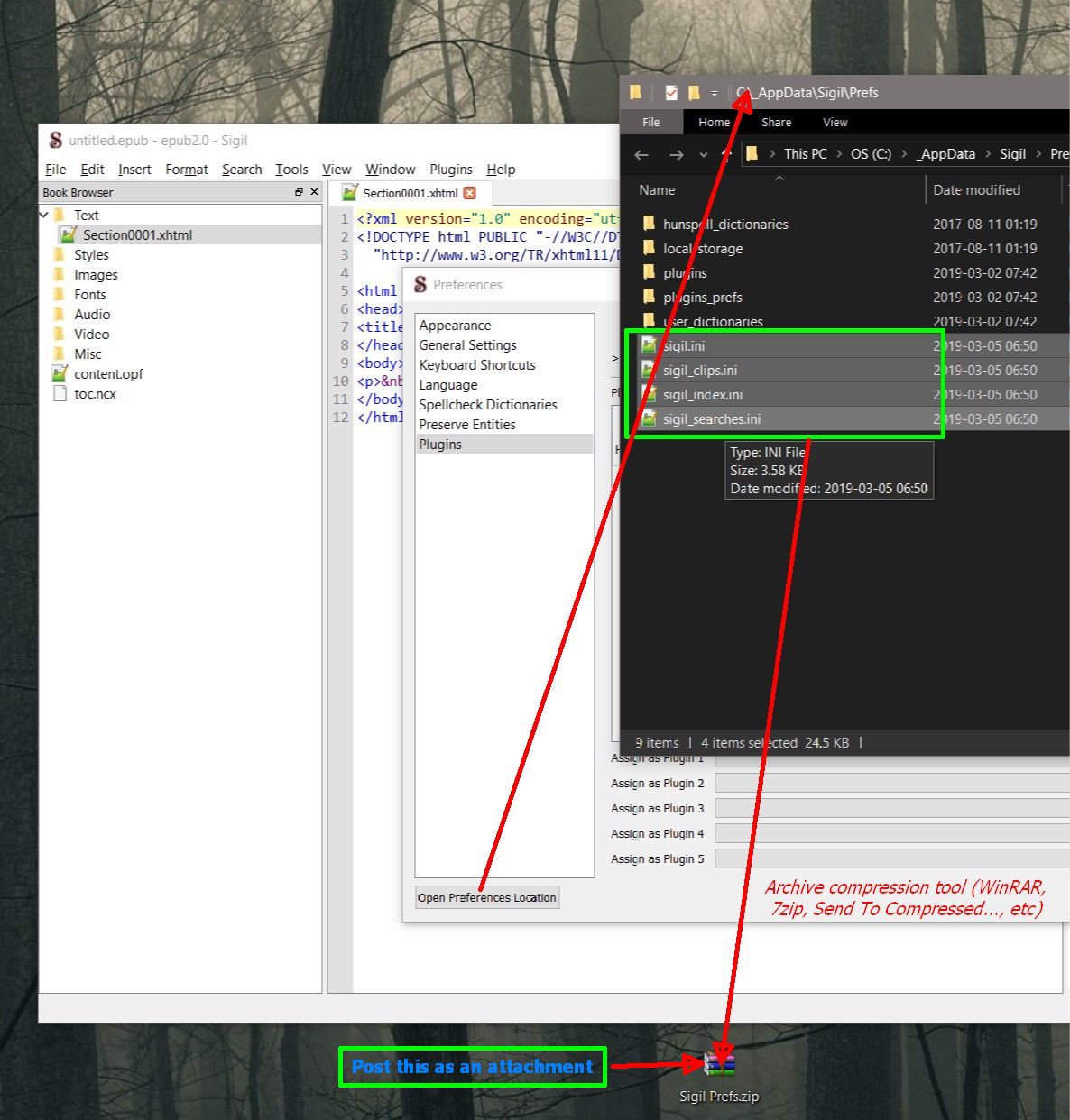Open Sigil's Help menu
Screen dimensions: 1070x1120
coord(501,170)
